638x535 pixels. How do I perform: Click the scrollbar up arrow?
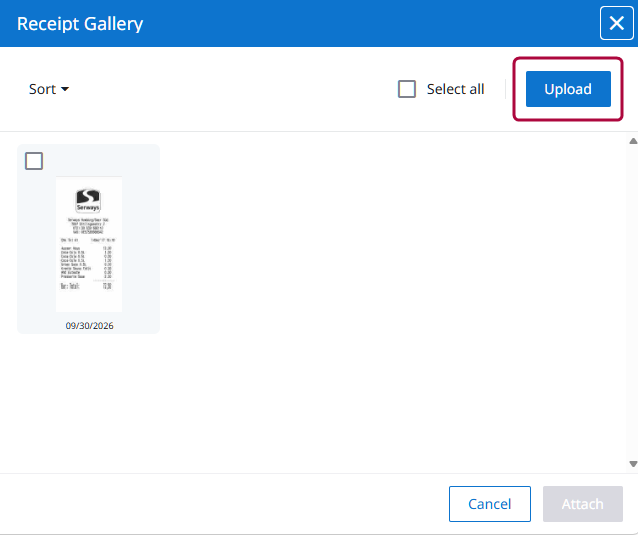pyautogui.click(x=633, y=141)
